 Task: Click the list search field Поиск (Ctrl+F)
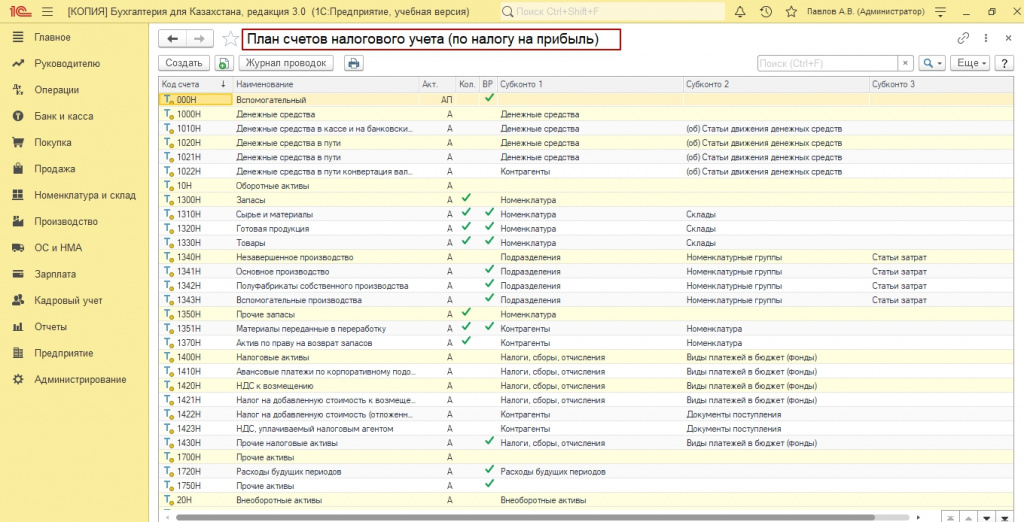coord(827,63)
